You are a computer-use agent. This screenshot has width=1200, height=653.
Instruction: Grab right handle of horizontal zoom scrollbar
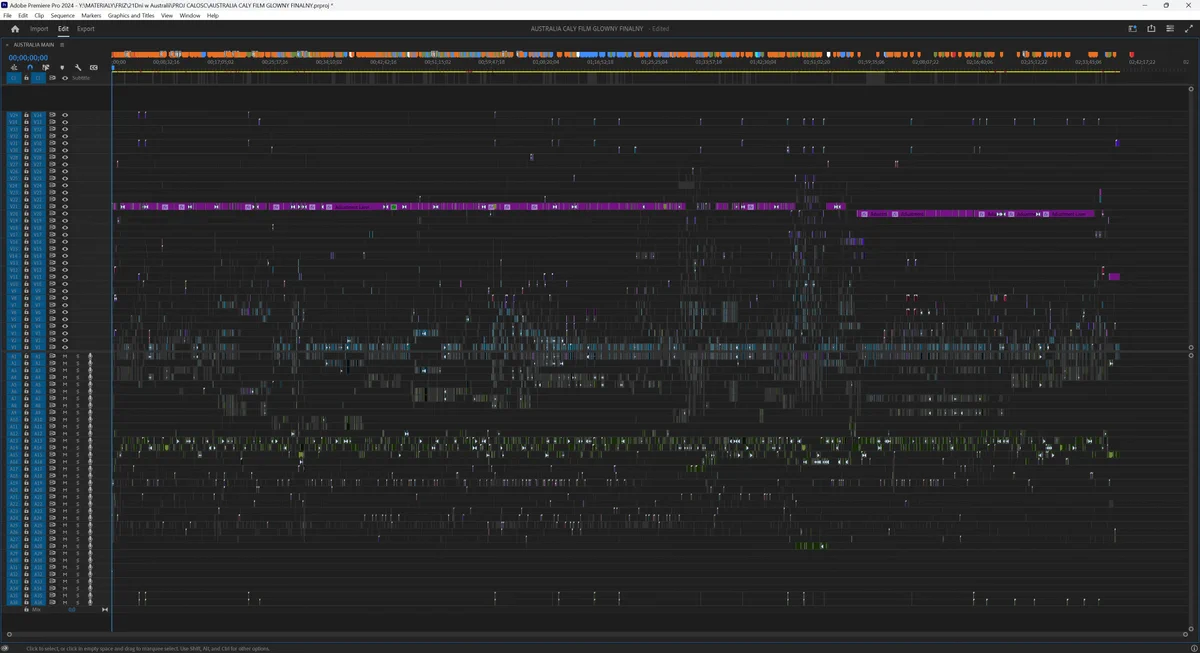pyautogui.click(x=1187, y=634)
